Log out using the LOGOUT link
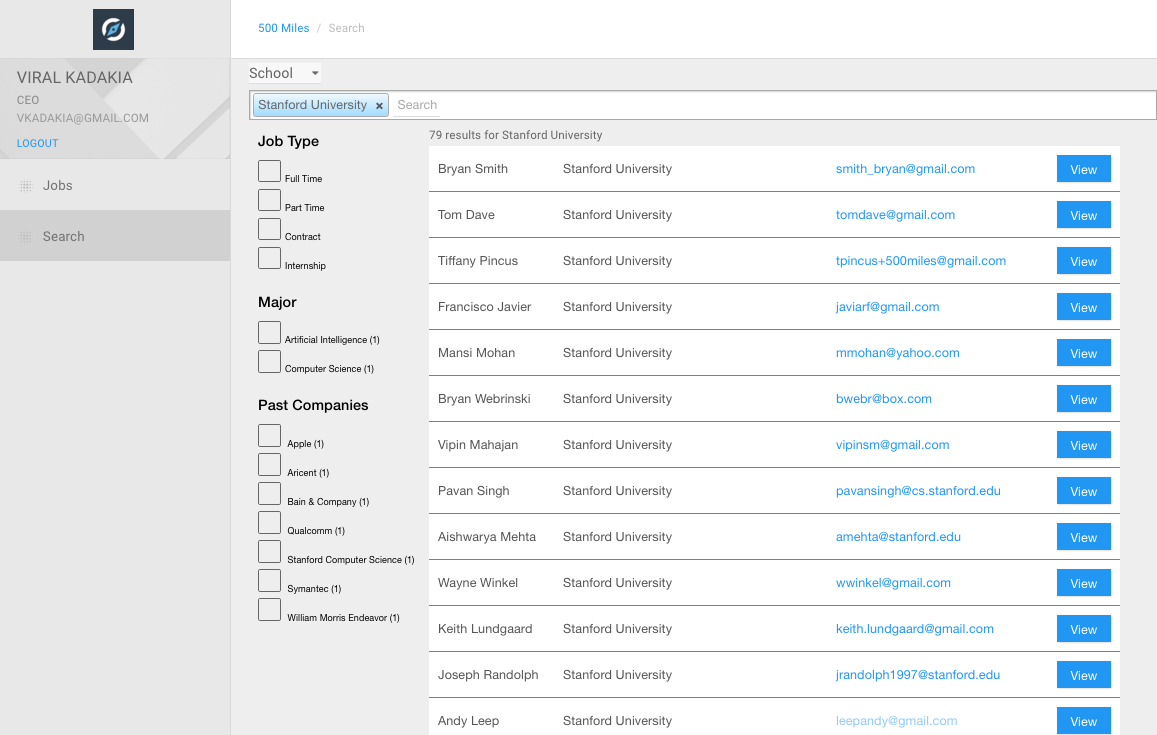 (x=38, y=143)
